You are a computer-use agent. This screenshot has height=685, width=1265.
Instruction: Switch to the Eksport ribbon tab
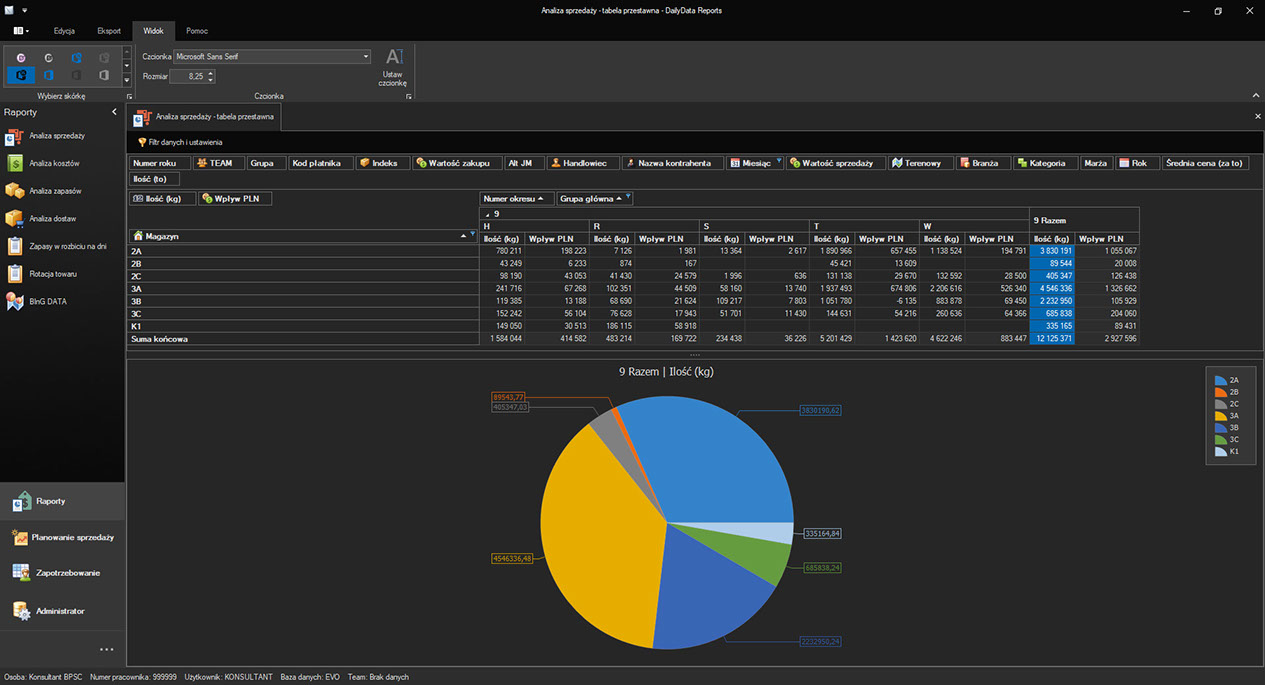pos(109,31)
